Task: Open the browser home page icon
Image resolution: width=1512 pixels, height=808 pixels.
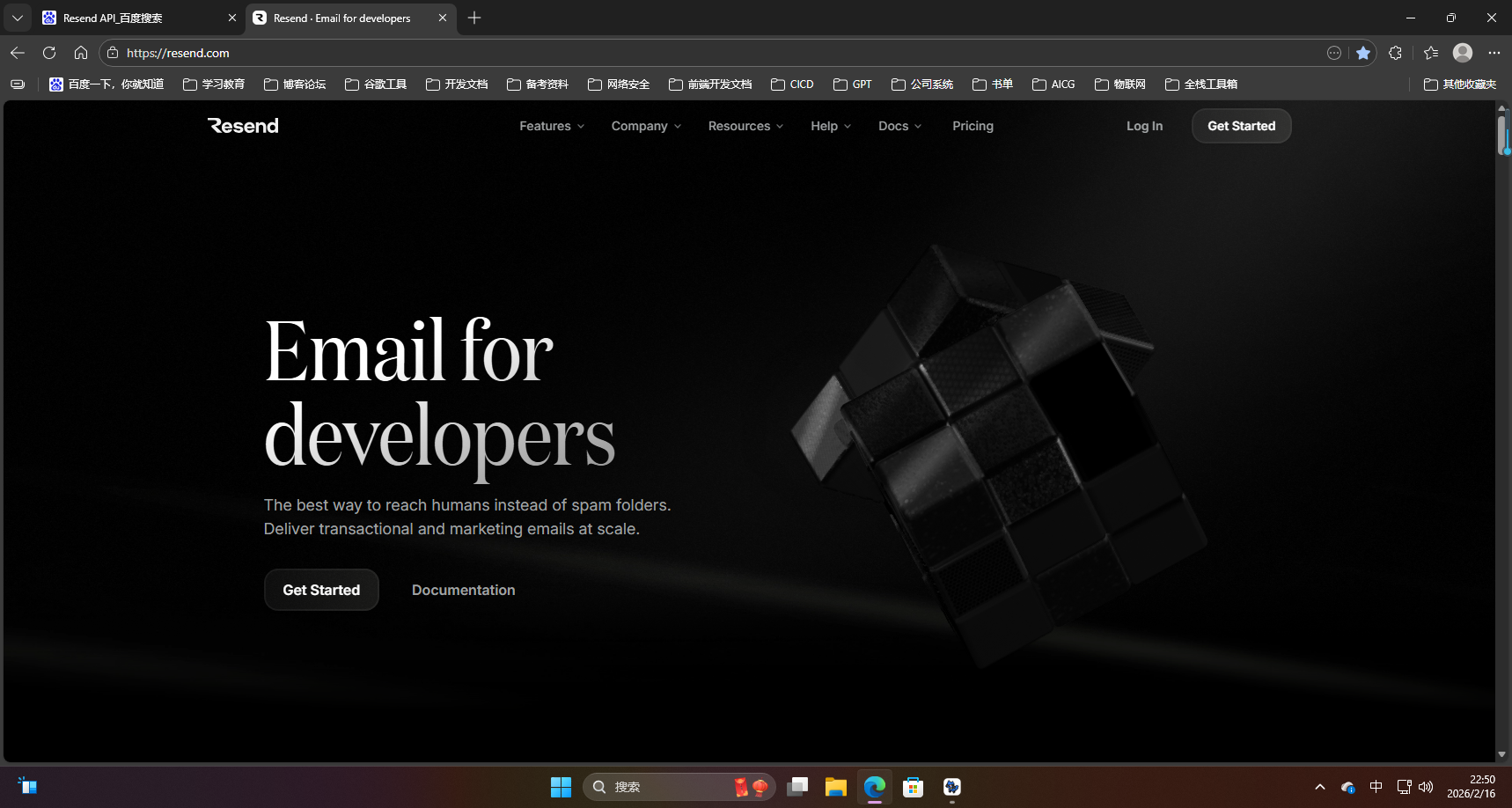Action: 81,53
